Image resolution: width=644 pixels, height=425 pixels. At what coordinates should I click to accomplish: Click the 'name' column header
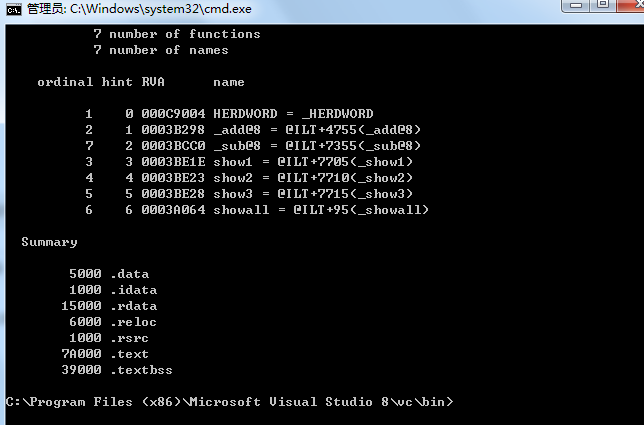click(229, 82)
